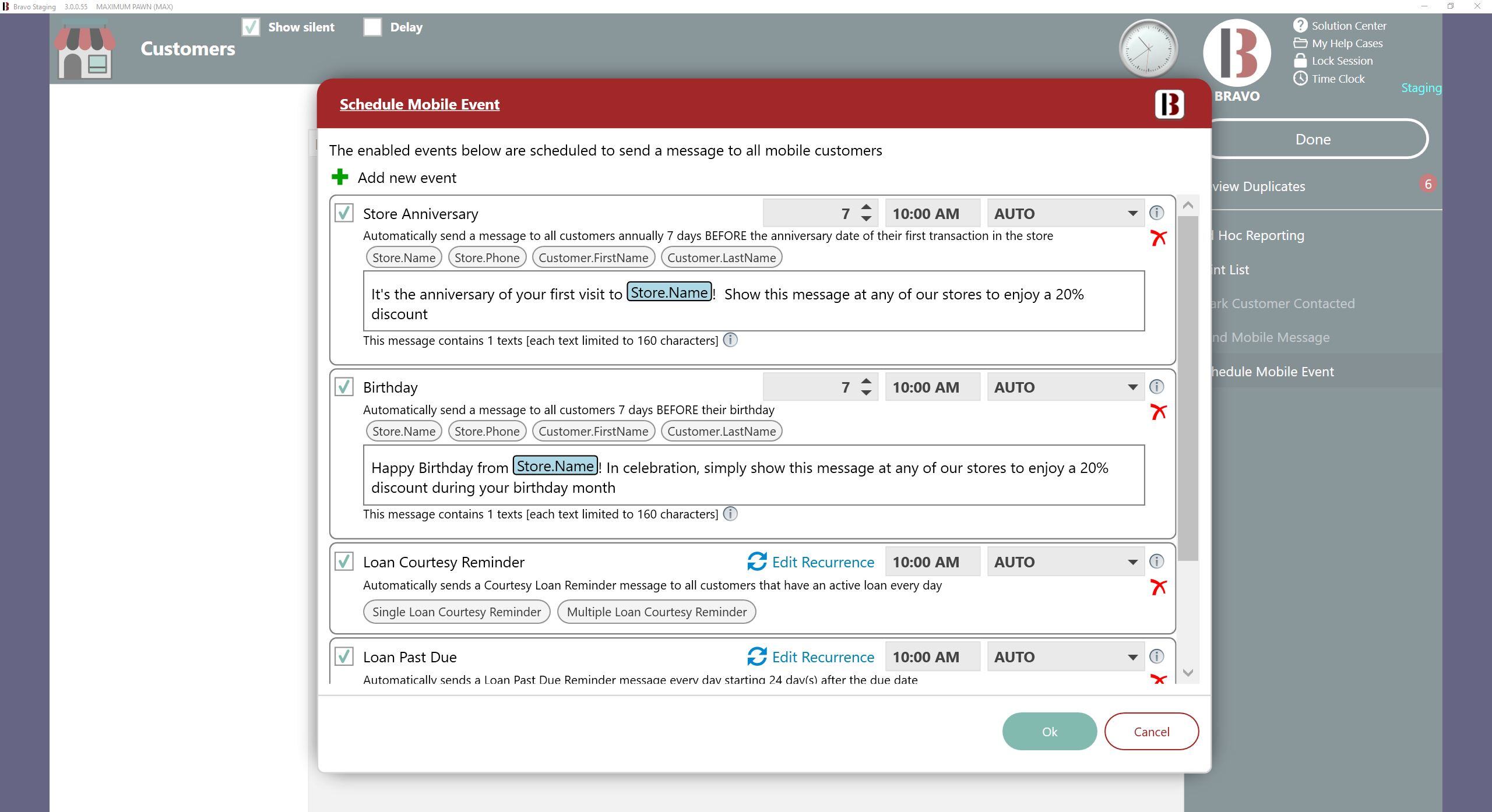1492x812 pixels.
Task: Click Customer.LastName tag under Store Anniversary
Action: [x=722, y=257]
